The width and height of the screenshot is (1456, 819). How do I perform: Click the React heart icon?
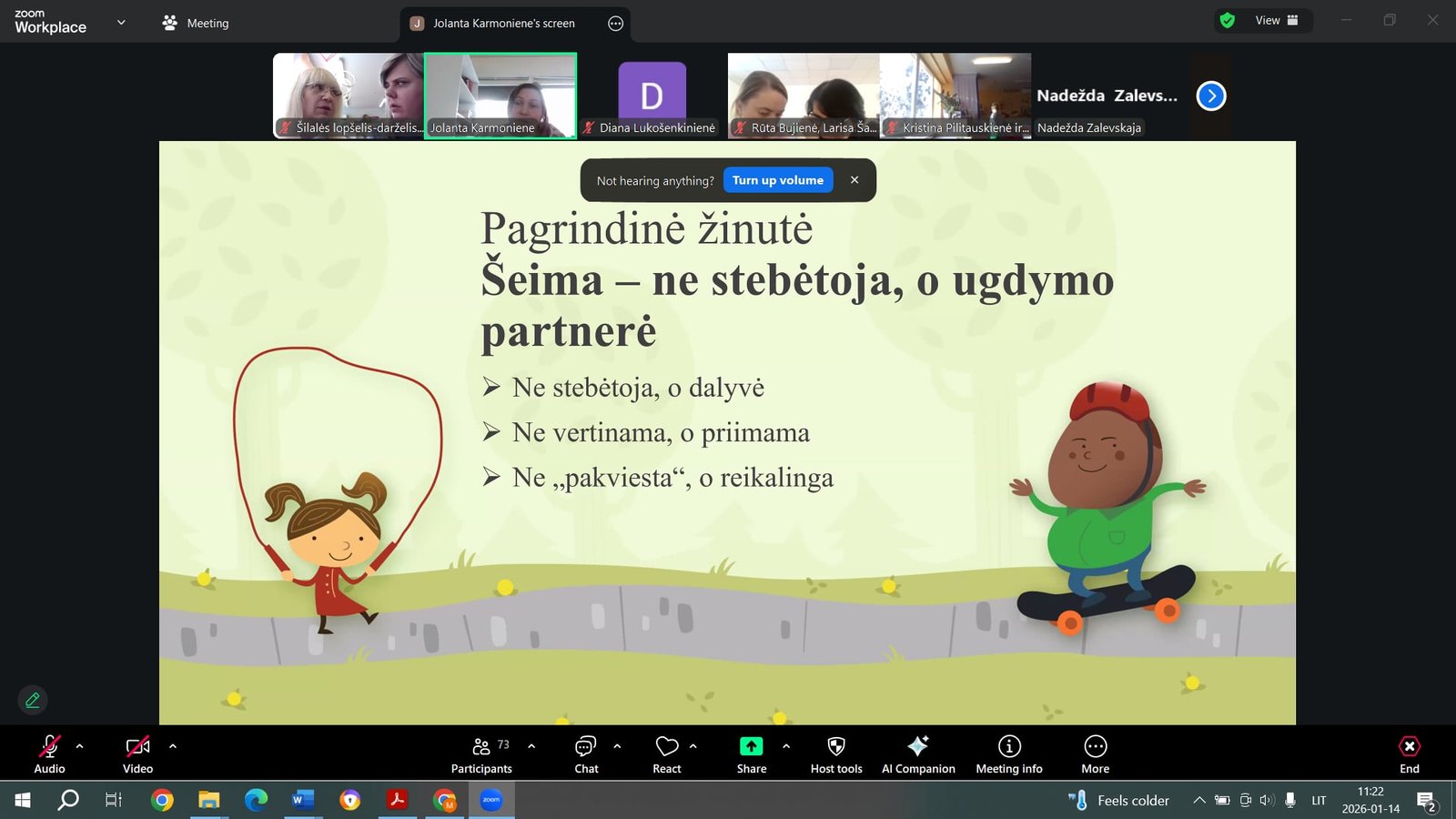pyautogui.click(x=666, y=754)
